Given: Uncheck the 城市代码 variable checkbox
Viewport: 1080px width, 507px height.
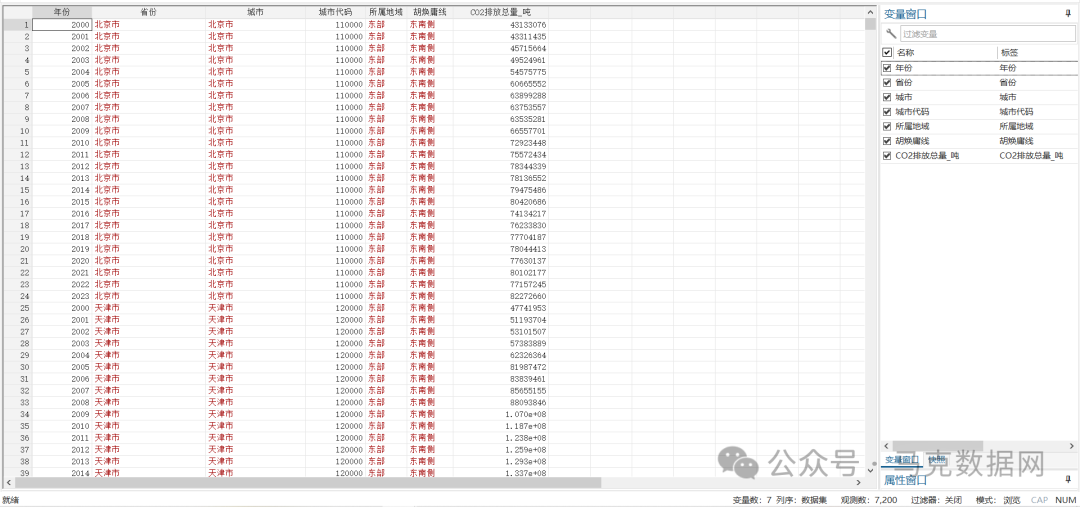Looking at the screenshot, I should pos(887,112).
